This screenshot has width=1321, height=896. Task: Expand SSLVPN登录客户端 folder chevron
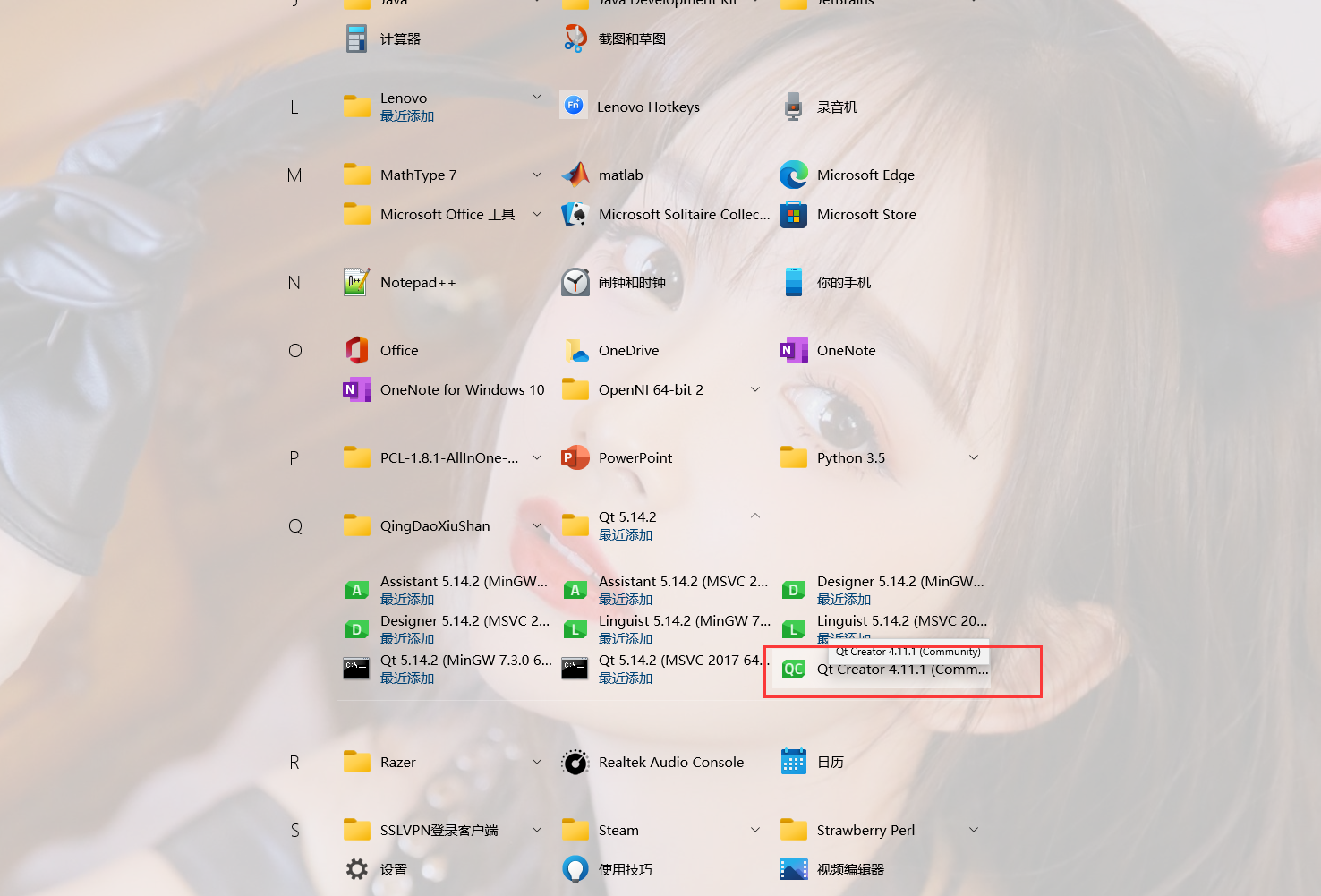[x=537, y=830]
